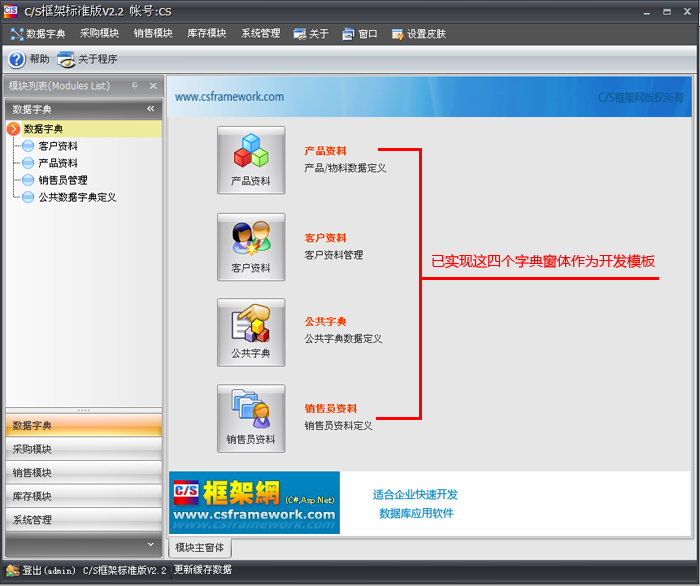The height and width of the screenshot is (586, 700).
Task: Select 销售员管理 in the module tree
Action: [63, 180]
